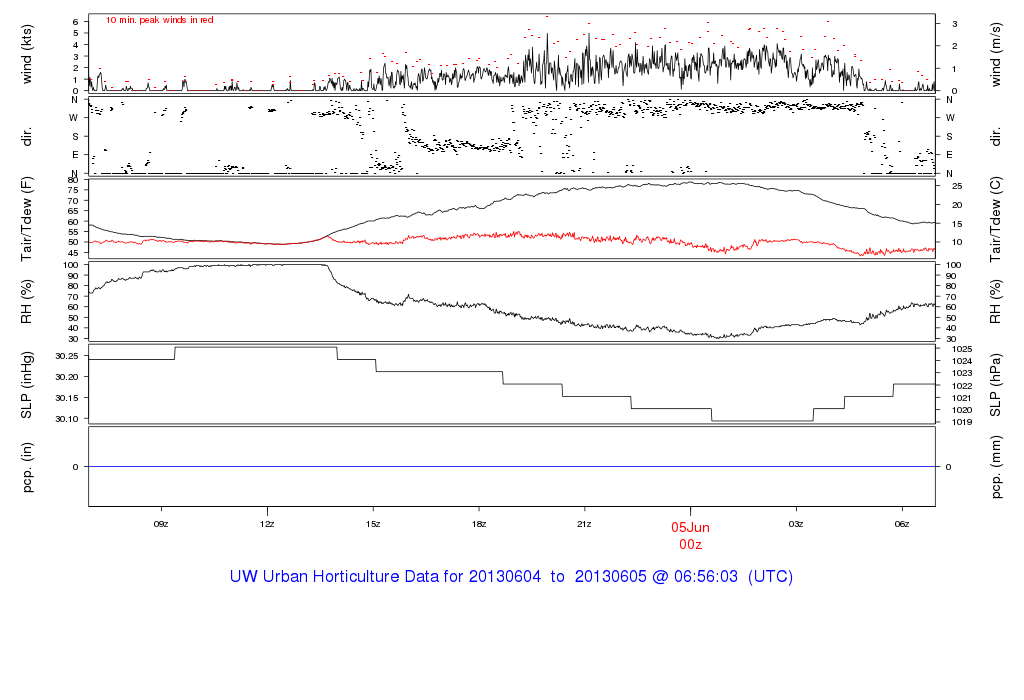The height and width of the screenshot is (700, 1024).
Task: Click the left 'RH (%)' axis label
Action: tap(26, 301)
